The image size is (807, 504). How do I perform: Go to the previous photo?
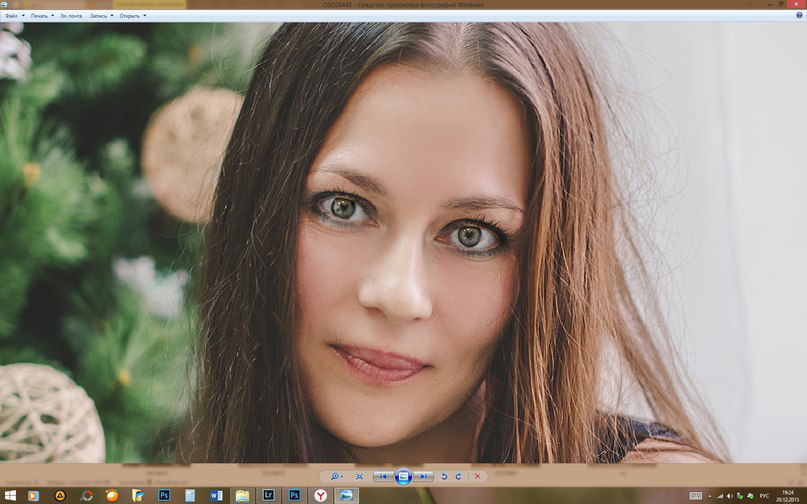pyautogui.click(x=383, y=477)
